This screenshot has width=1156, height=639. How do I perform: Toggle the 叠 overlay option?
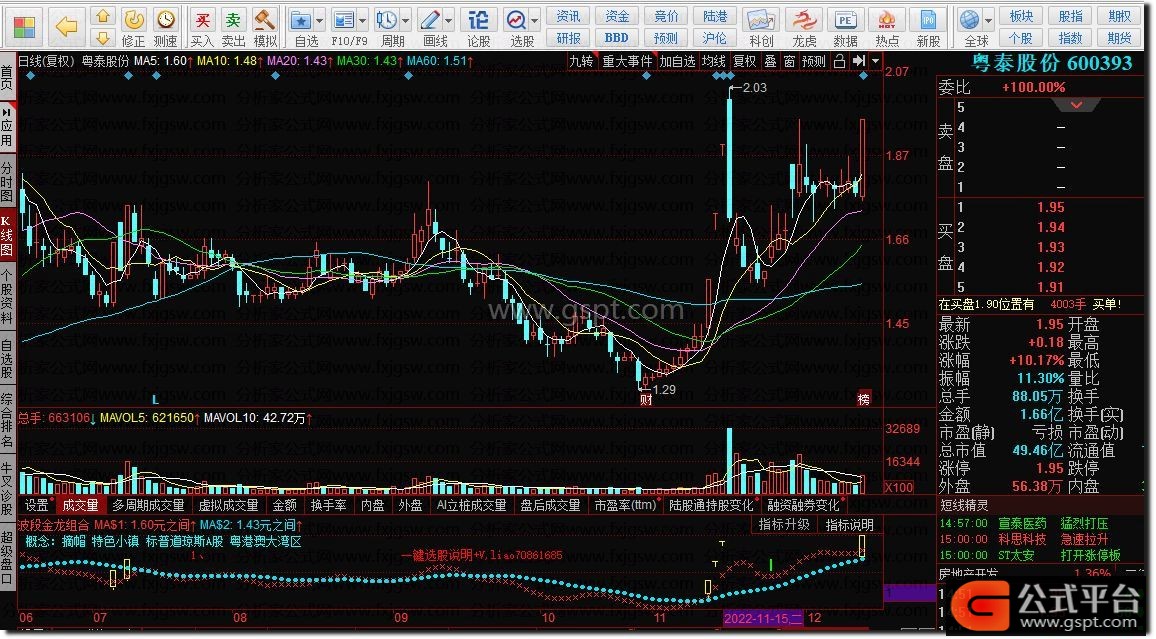[770, 62]
